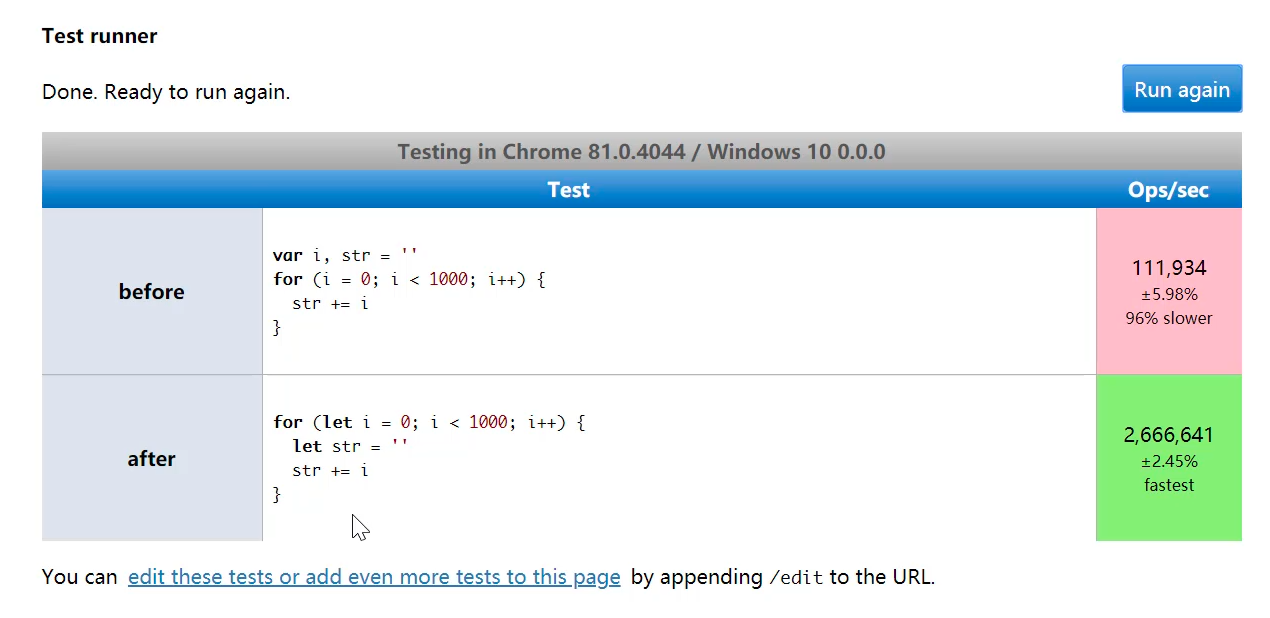This screenshot has height=618, width=1270.
Task: Open the edit these tests link
Action: coord(374,577)
